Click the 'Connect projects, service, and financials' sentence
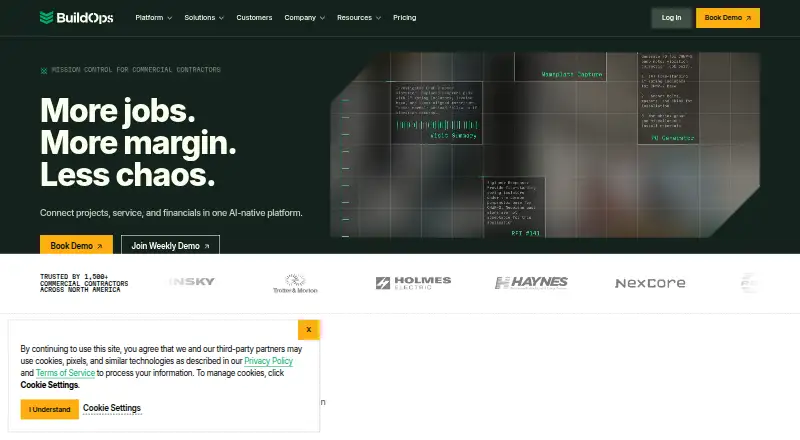This screenshot has height=440, width=800. pos(171,213)
